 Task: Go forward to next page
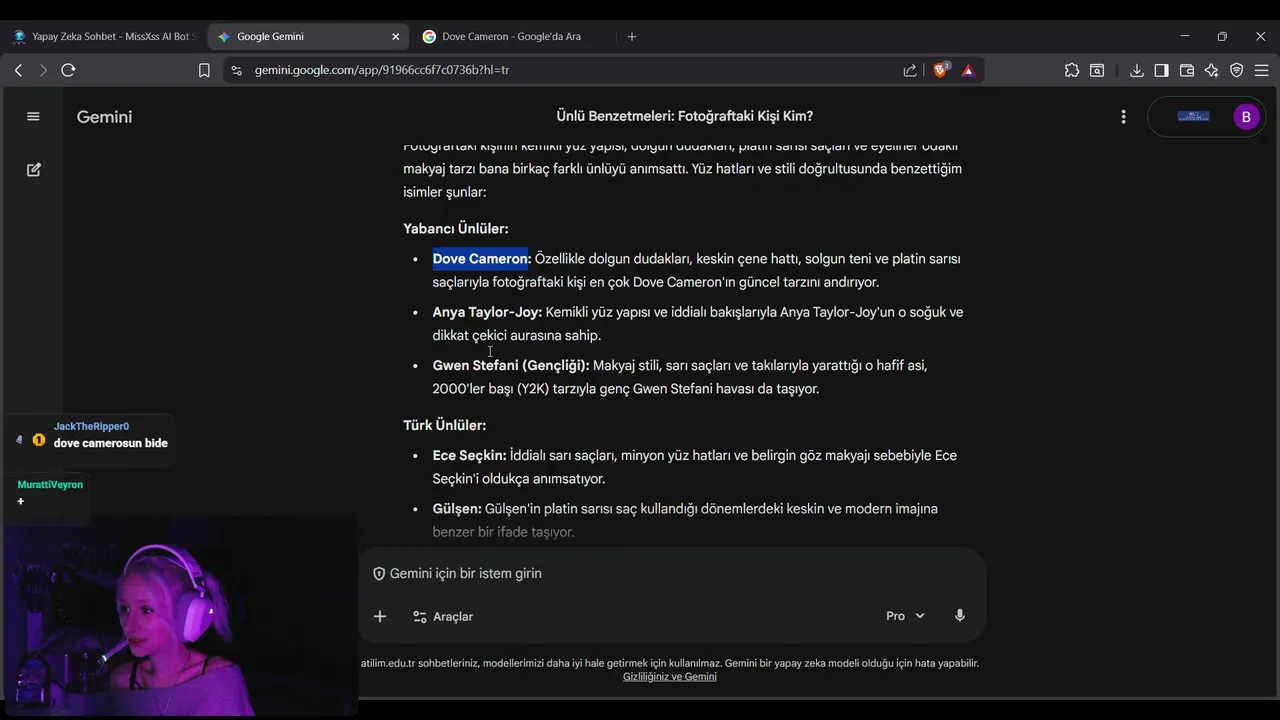click(43, 70)
